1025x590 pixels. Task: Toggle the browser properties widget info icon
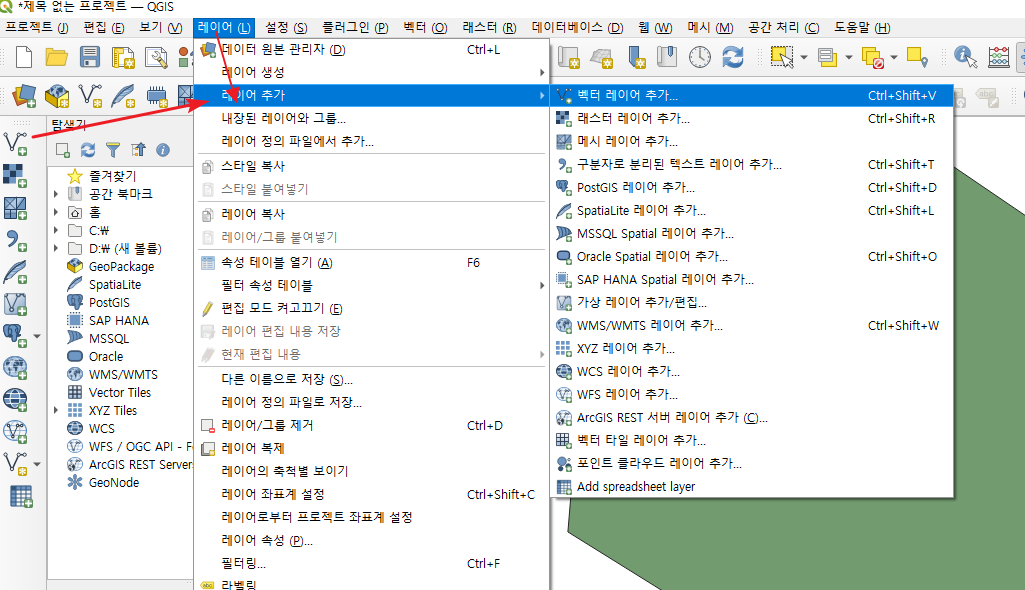(x=163, y=150)
